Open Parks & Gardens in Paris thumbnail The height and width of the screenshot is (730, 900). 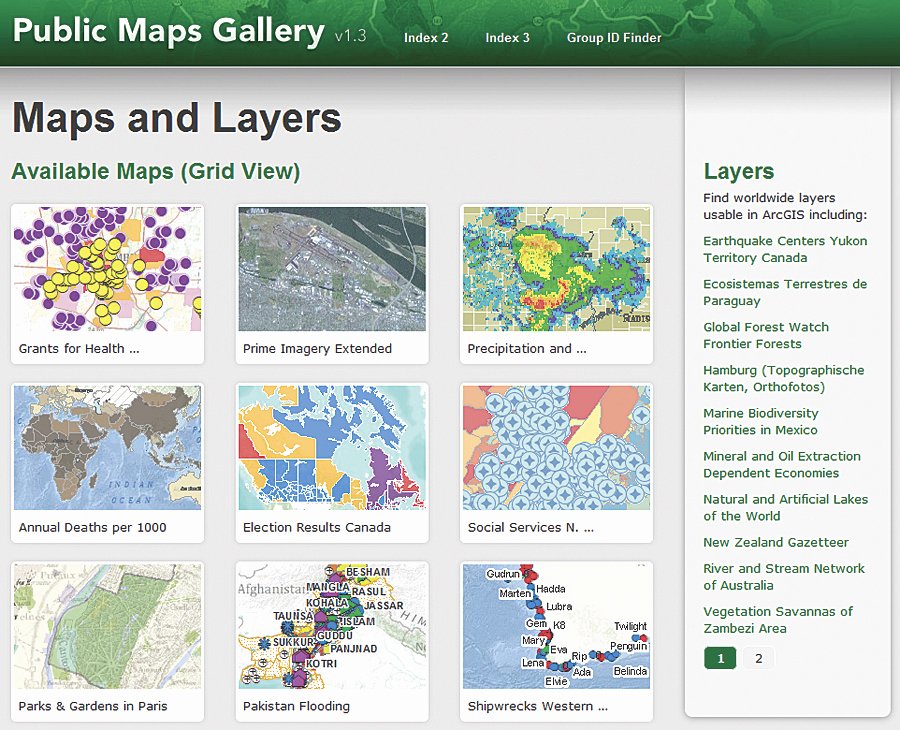pos(107,626)
